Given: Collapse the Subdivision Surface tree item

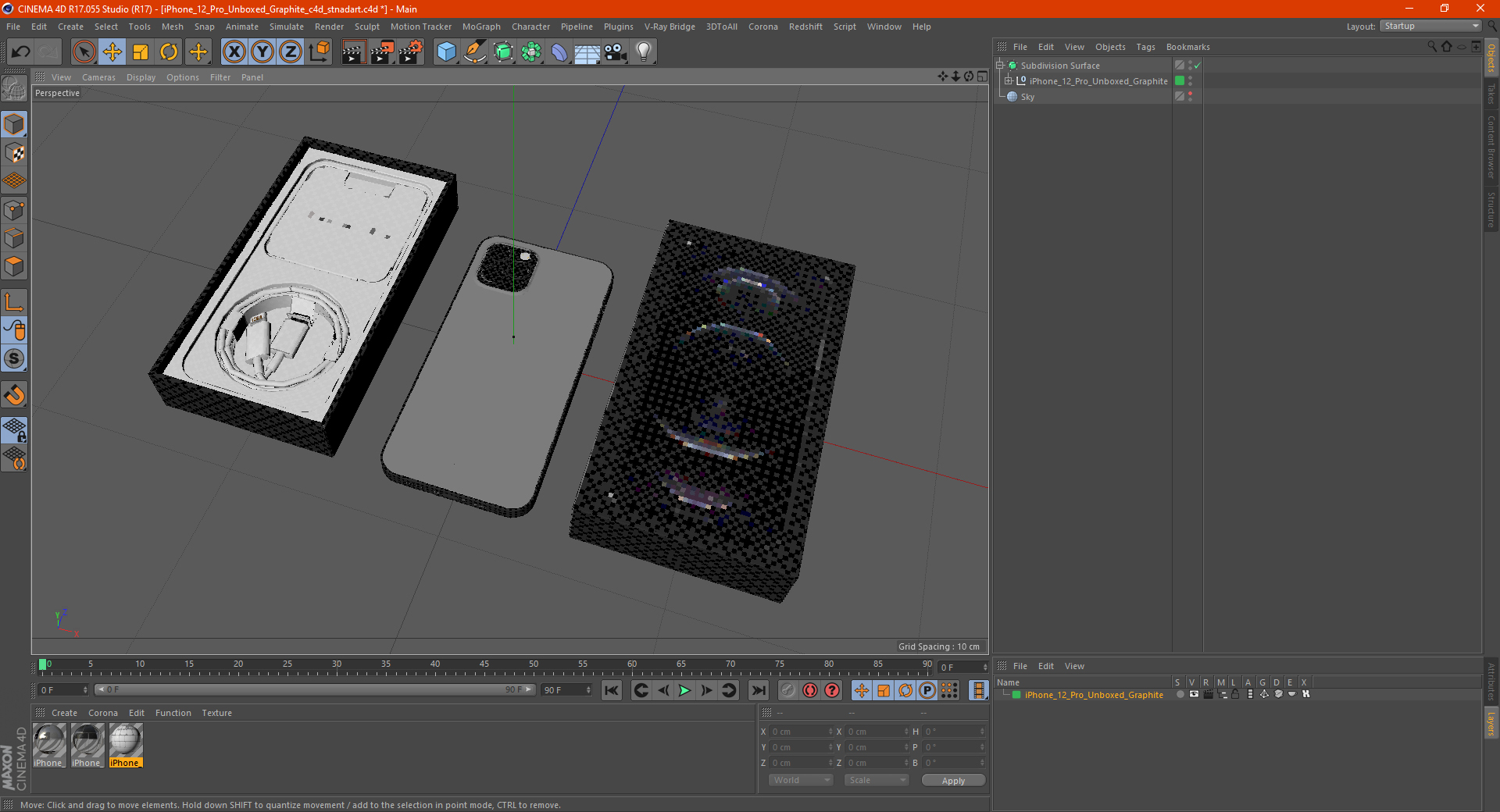Looking at the screenshot, I should click(1000, 66).
